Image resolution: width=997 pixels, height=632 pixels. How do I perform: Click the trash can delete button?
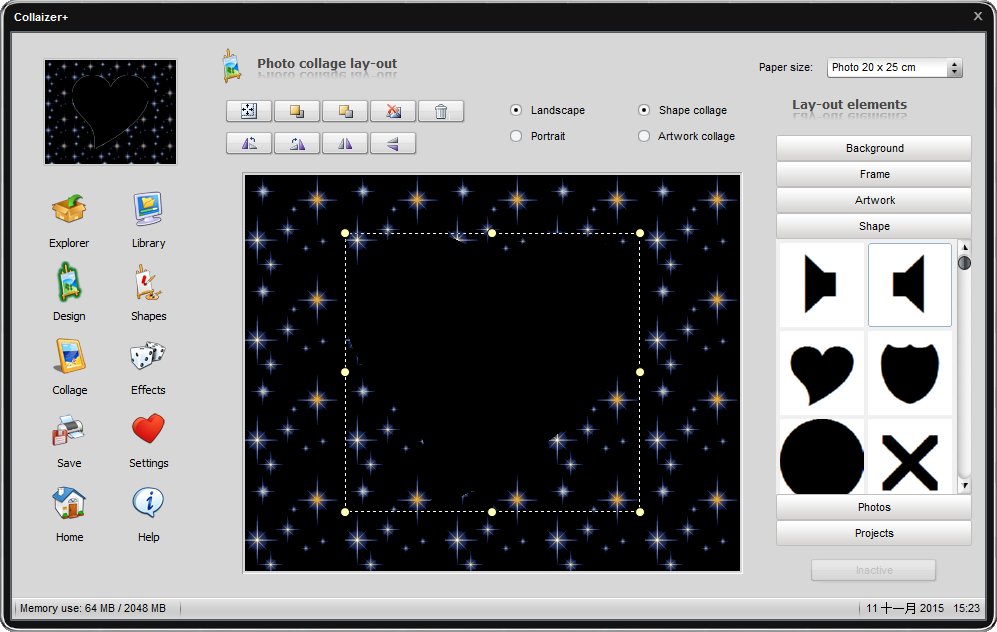(x=441, y=111)
